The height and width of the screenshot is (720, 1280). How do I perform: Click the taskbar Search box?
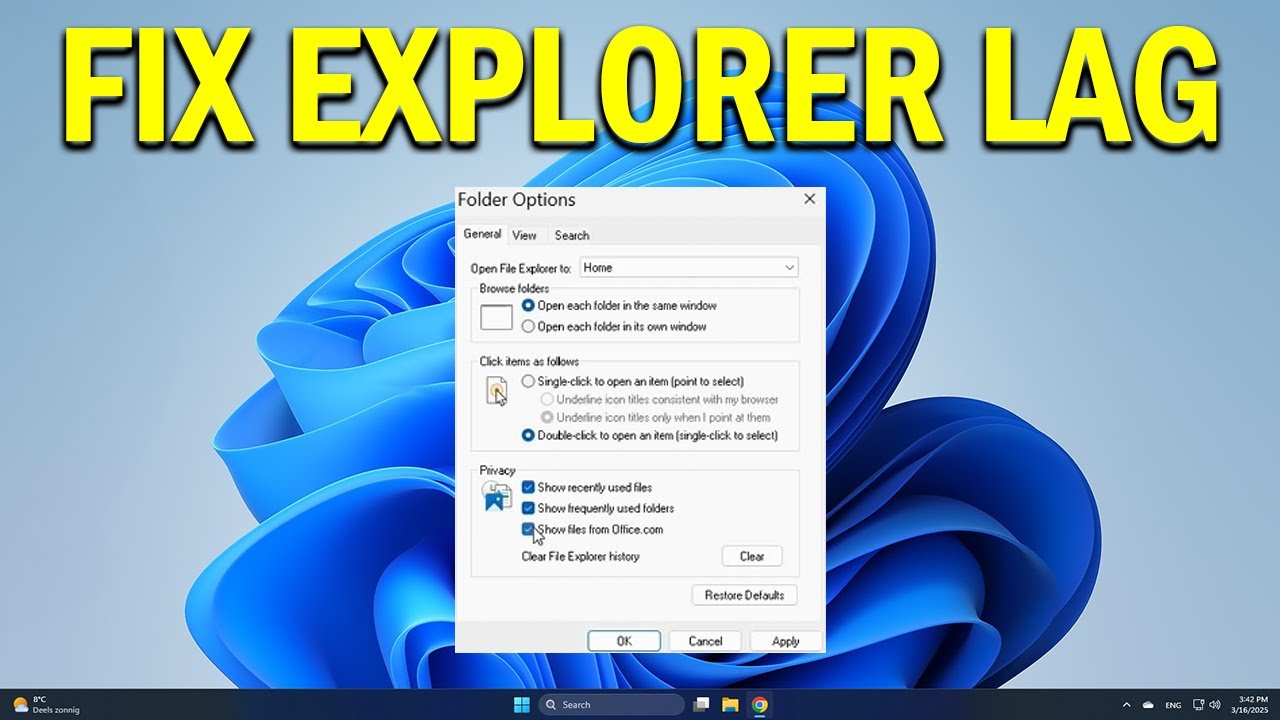pos(611,705)
